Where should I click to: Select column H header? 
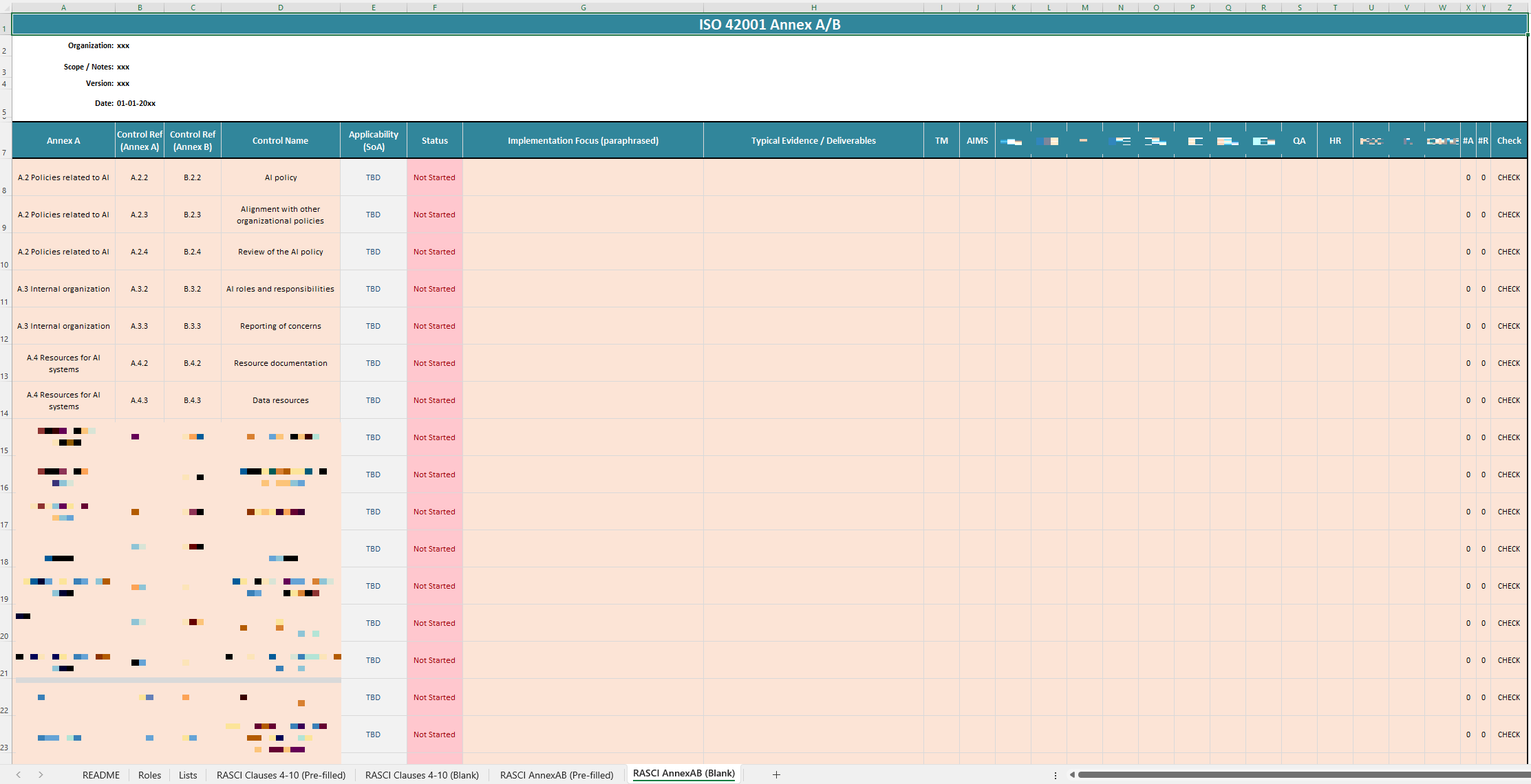(x=813, y=8)
